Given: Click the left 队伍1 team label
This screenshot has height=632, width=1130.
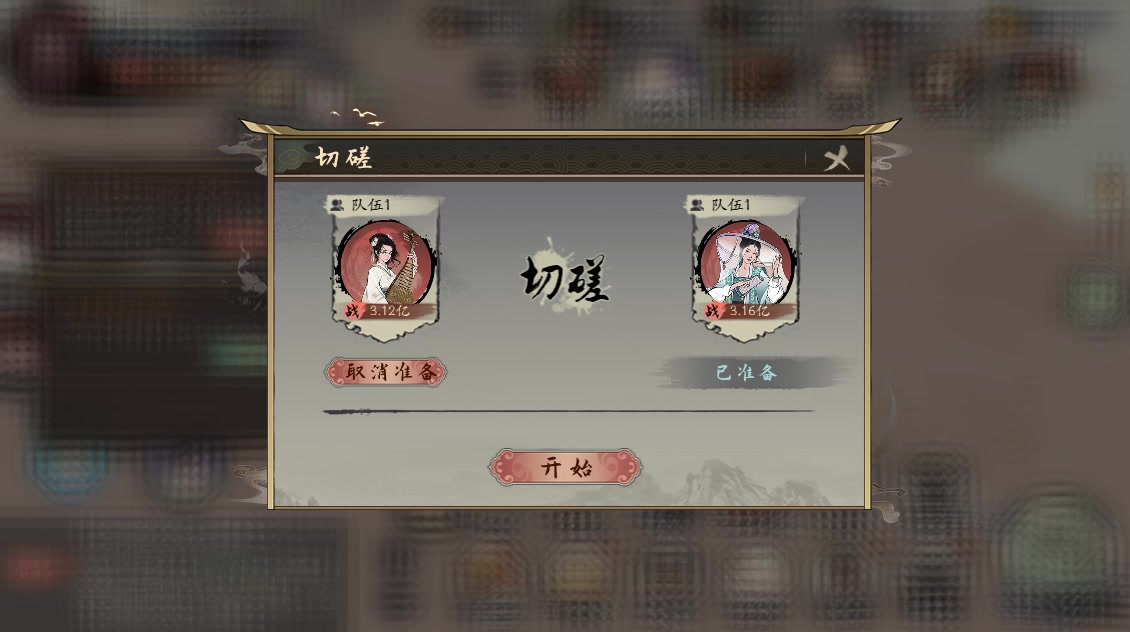Looking at the screenshot, I should pyautogui.click(x=371, y=205).
